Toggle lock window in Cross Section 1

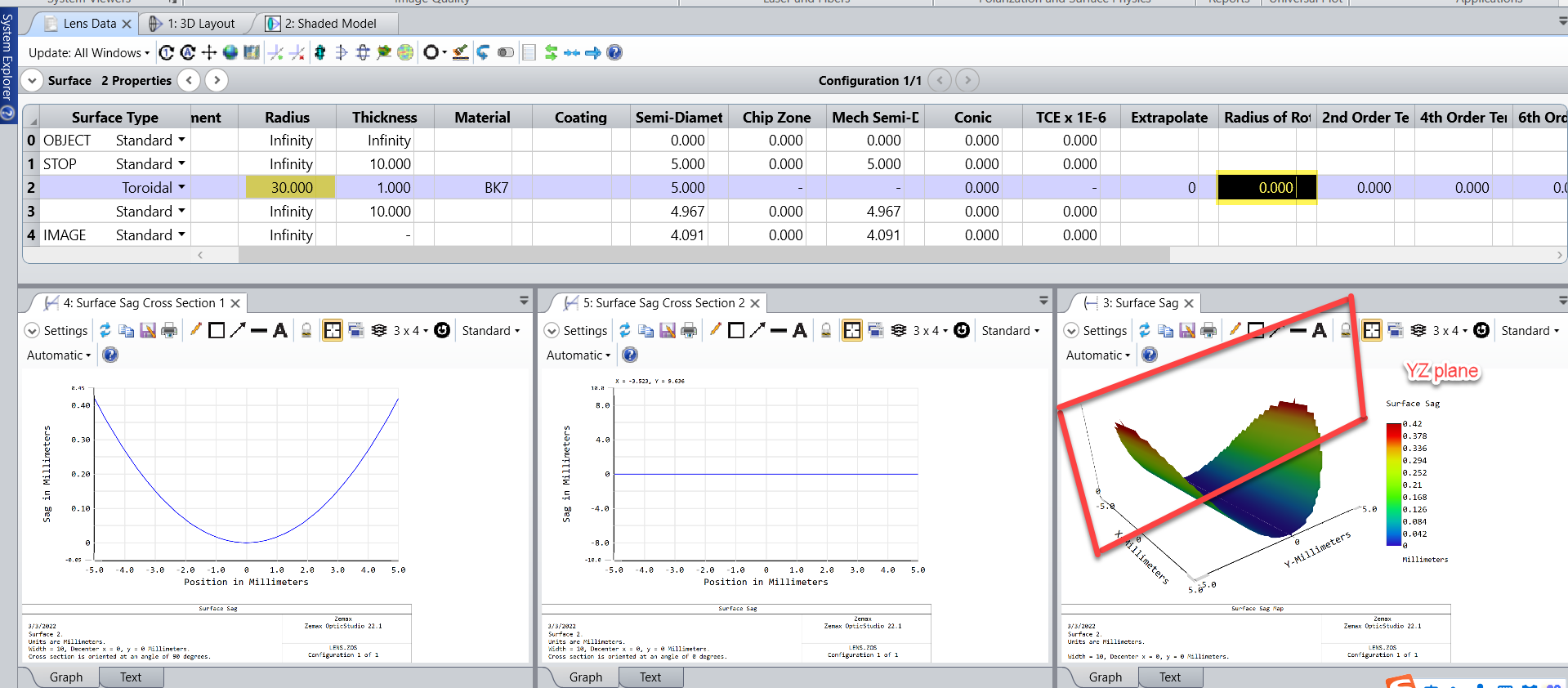click(306, 330)
